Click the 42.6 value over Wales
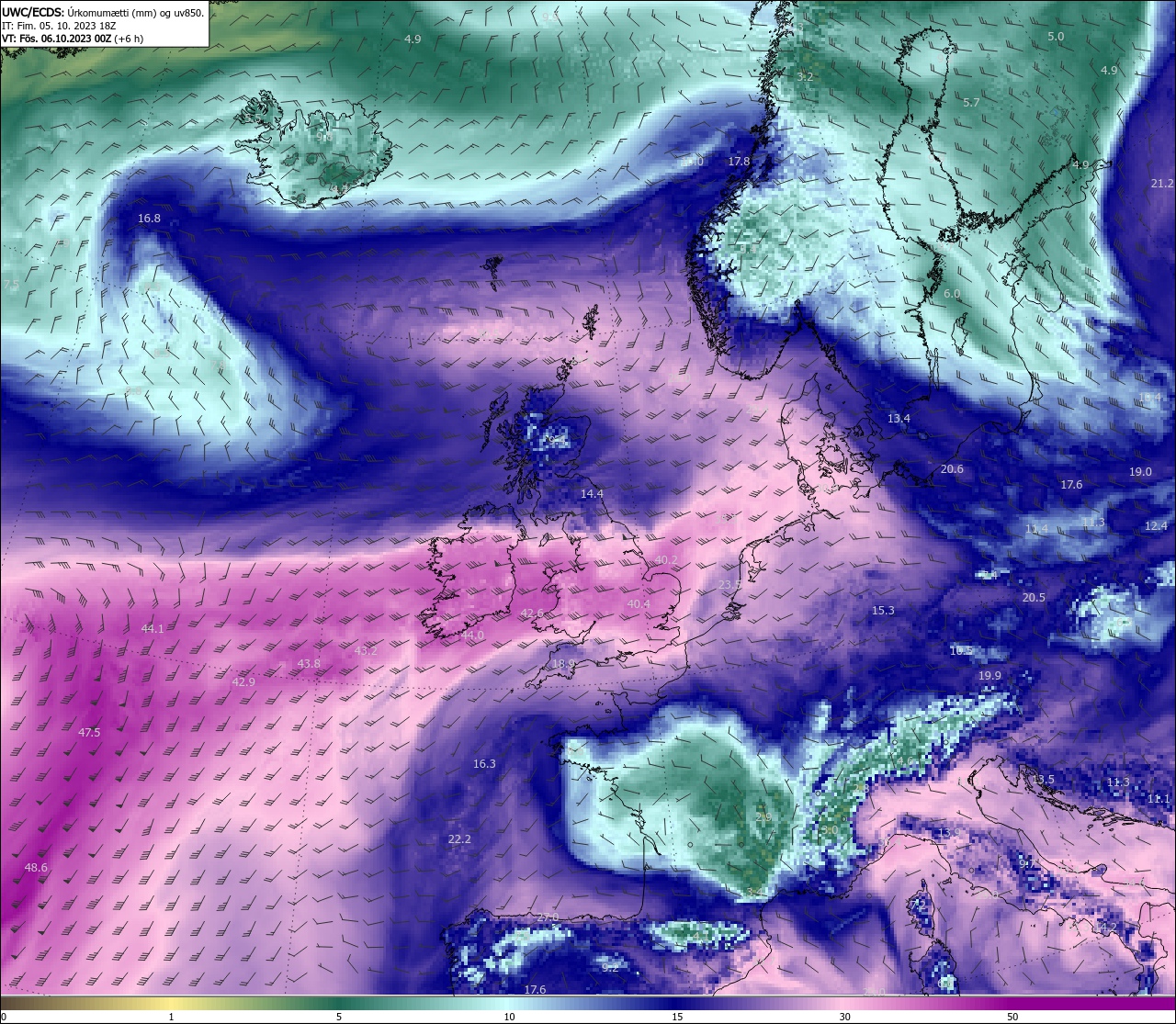This screenshot has width=1176, height=1024. point(532,613)
